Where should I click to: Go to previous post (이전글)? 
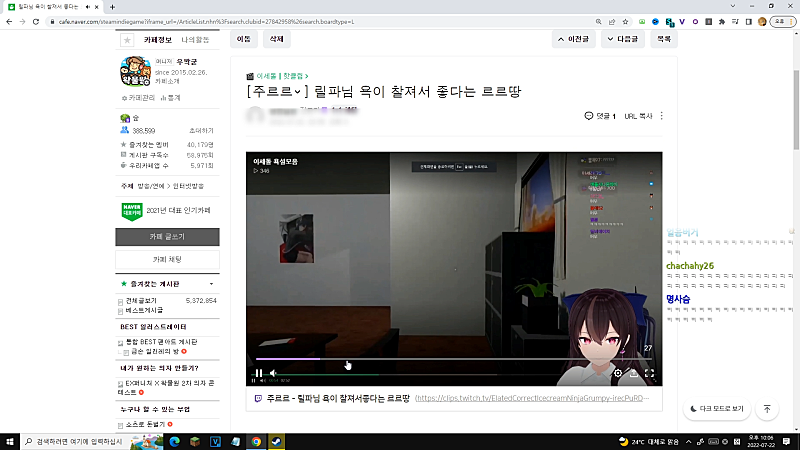tap(573, 39)
